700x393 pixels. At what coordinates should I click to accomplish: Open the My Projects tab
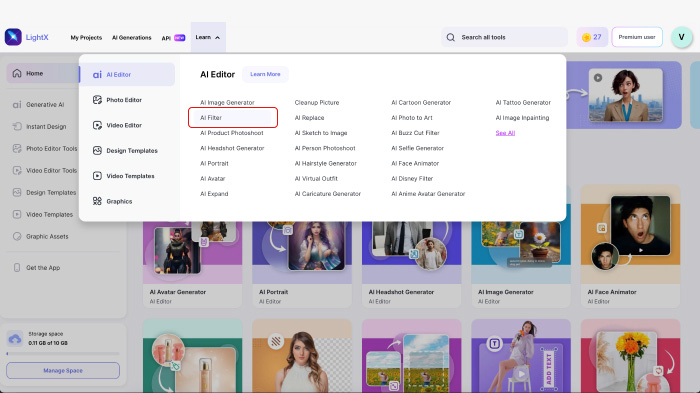click(86, 38)
